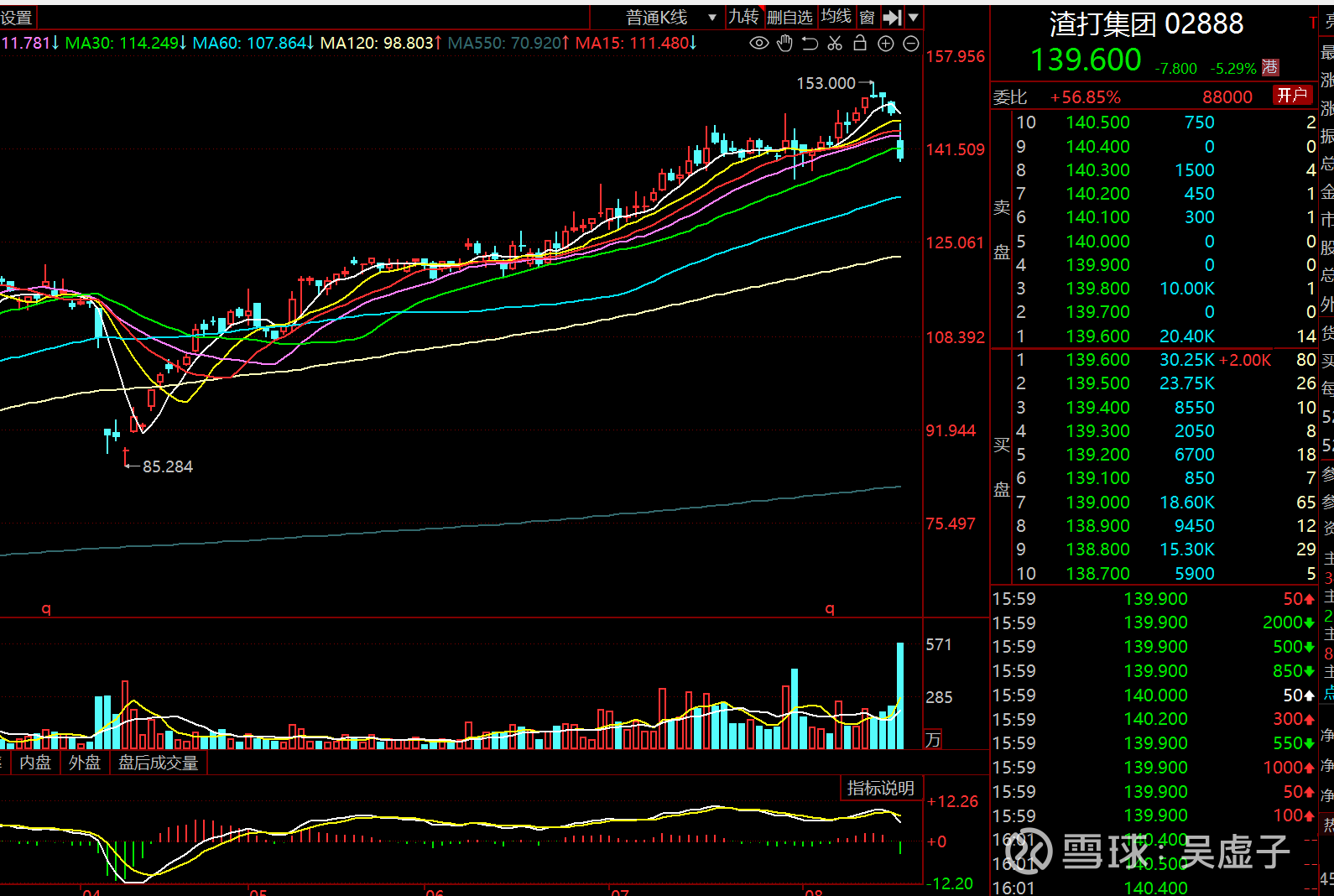Click the MA120: 98.803 indicator label
The height and width of the screenshot is (896, 1334).
point(380,43)
